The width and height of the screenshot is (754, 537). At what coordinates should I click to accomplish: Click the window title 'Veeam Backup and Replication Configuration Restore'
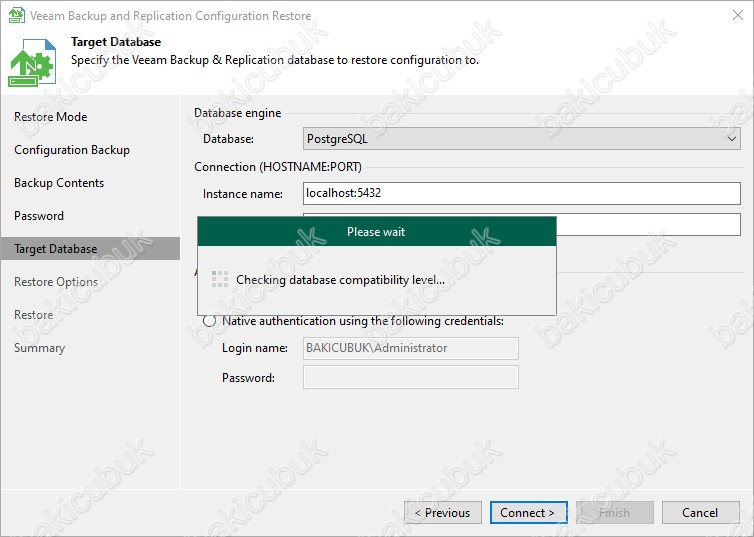pos(171,16)
